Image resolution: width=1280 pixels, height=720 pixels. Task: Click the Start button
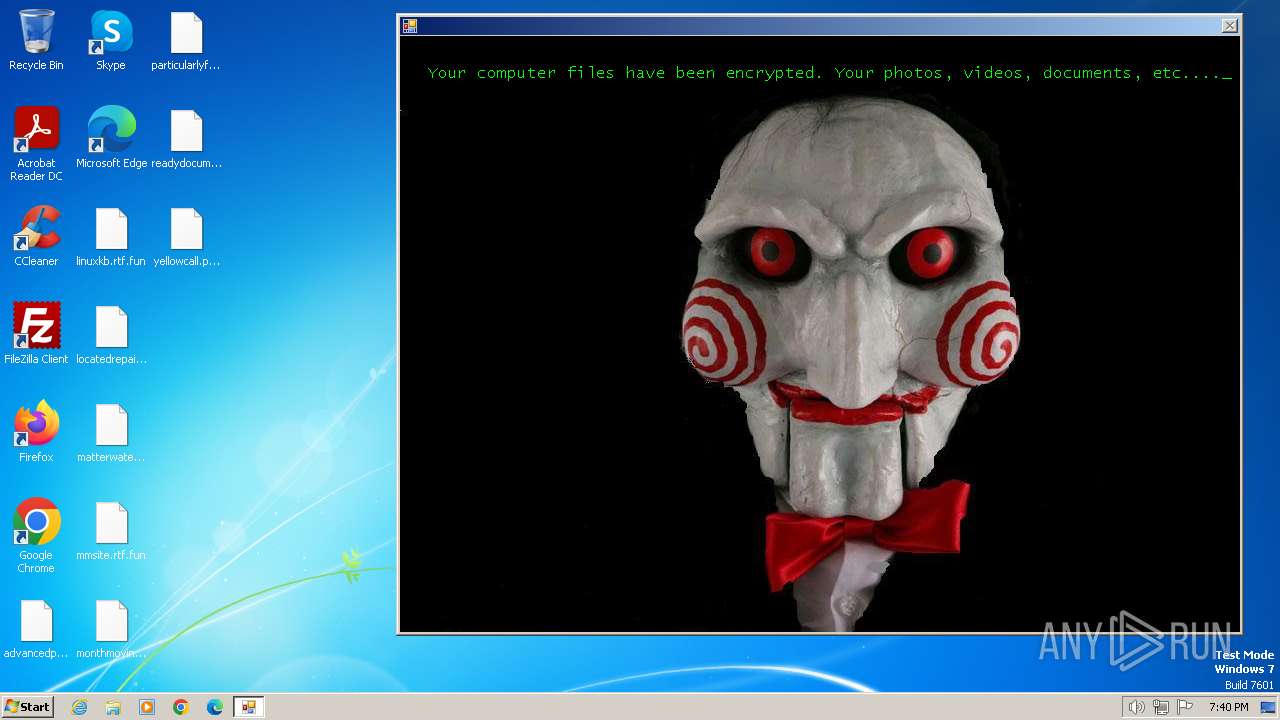(27, 707)
